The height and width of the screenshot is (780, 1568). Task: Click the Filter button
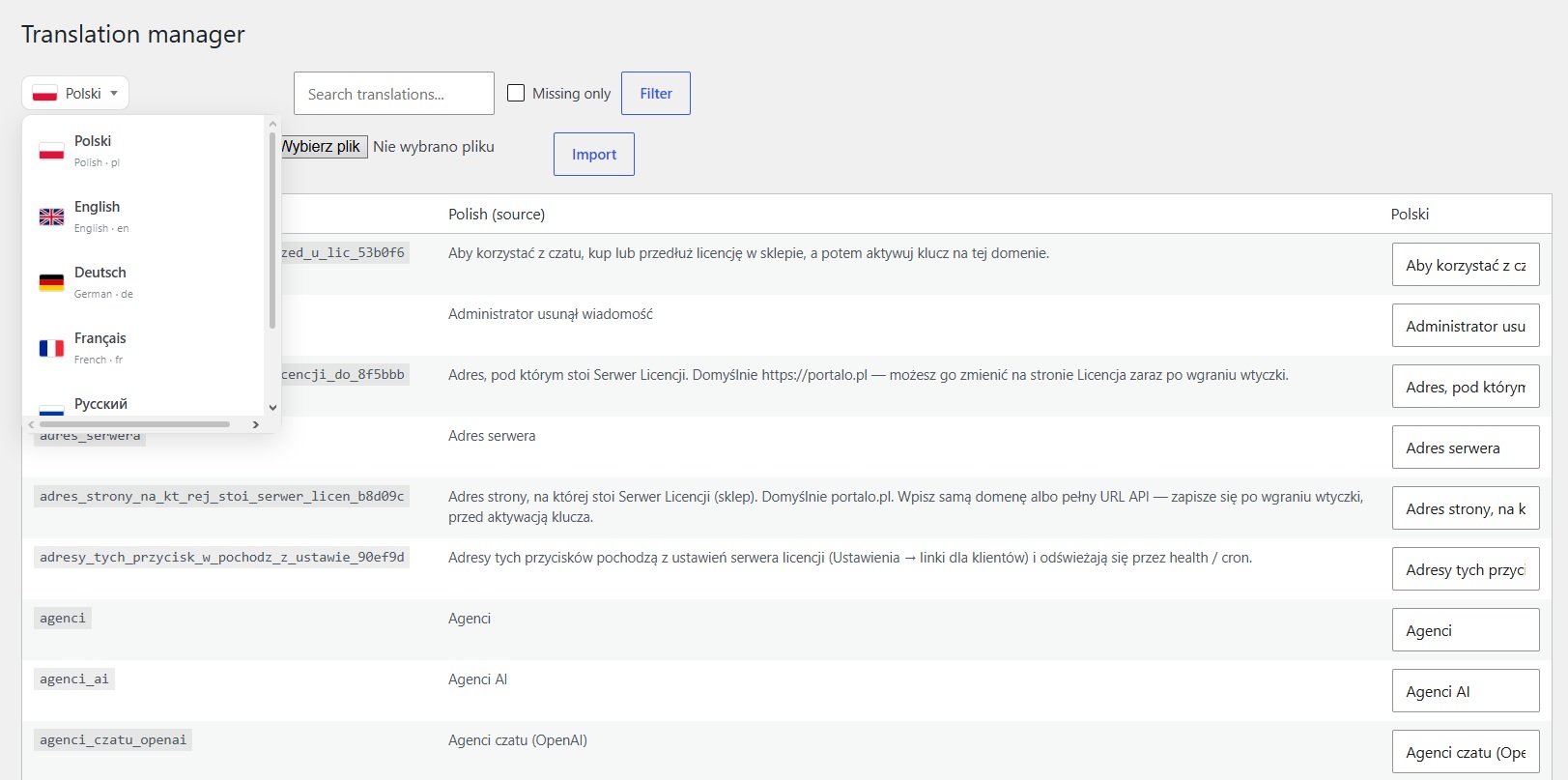[656, 93]
